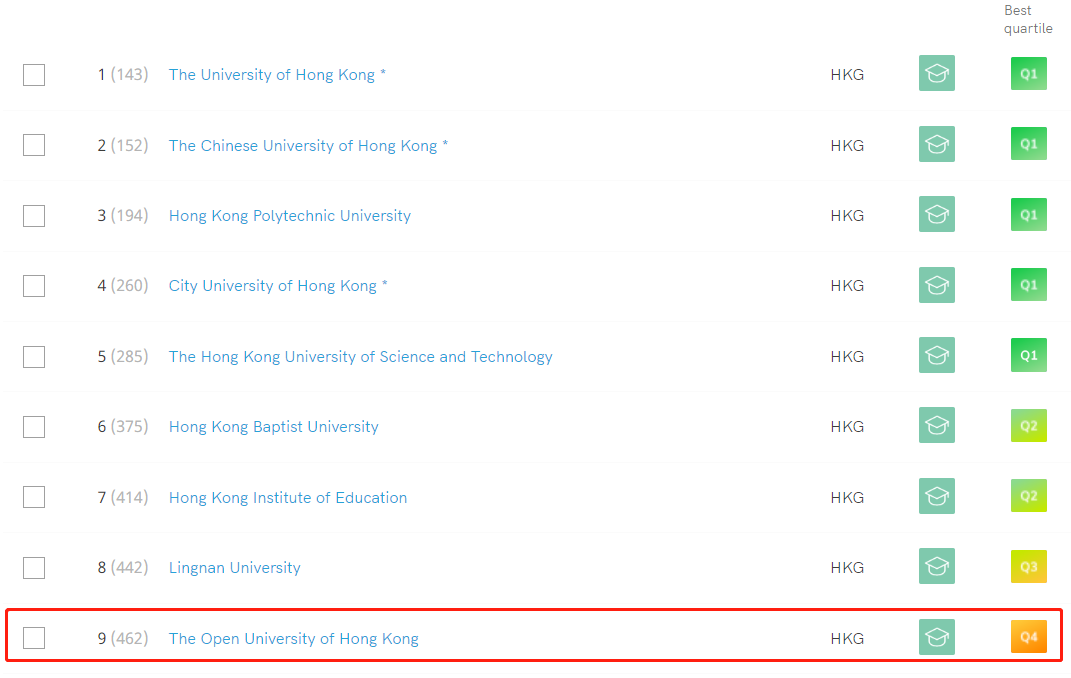Click graduation cap icon for Hong Kong Polytechnic
1071x678 pixels.
pyautogui.click(x=936, y=214)
